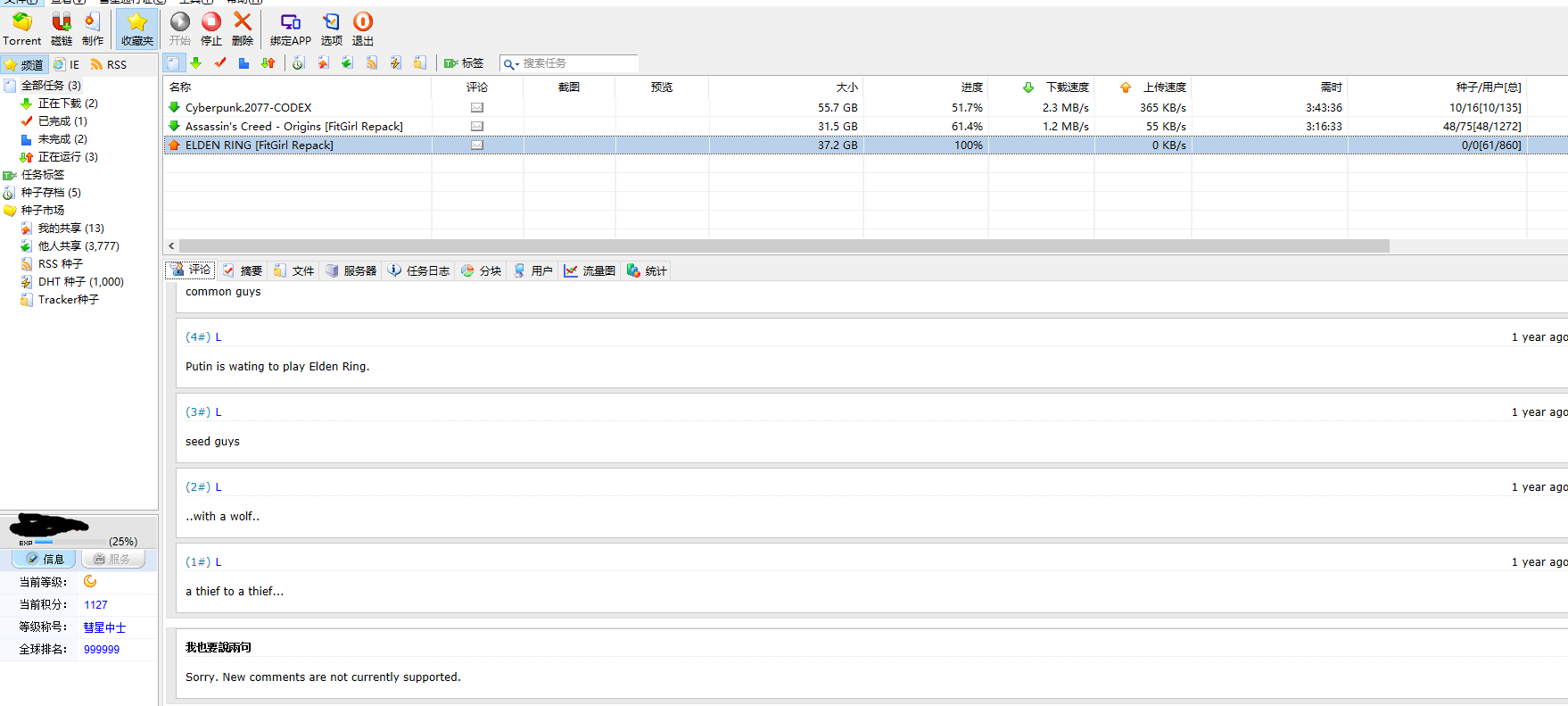Click 退出 to exit the application
The image size is (1568, 706).
pos(363,29)
